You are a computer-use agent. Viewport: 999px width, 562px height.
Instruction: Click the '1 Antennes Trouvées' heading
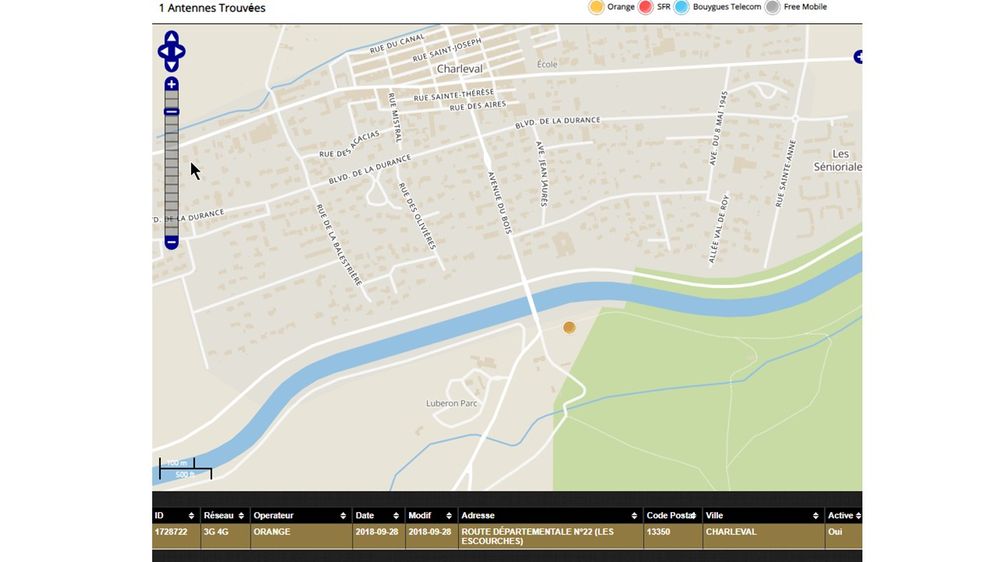(x=212, y=8)
